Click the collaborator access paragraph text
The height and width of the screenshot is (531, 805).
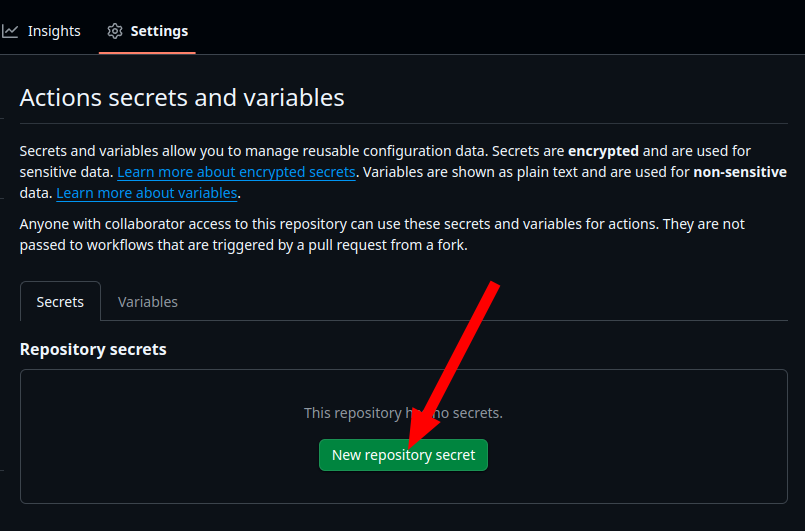pyautogui.click(x=382, y=235)
